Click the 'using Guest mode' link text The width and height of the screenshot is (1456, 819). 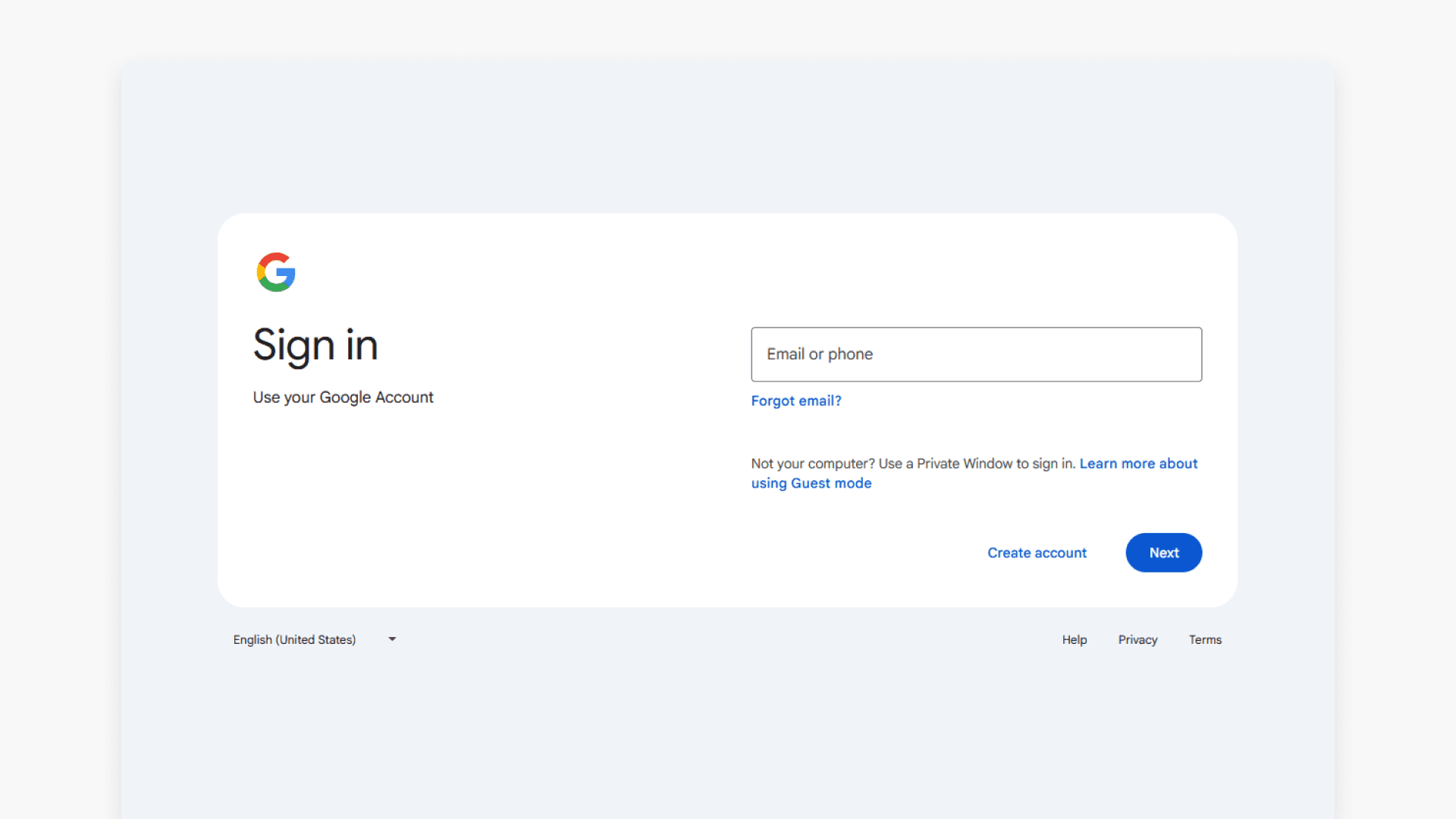click(x=811, y=483)
